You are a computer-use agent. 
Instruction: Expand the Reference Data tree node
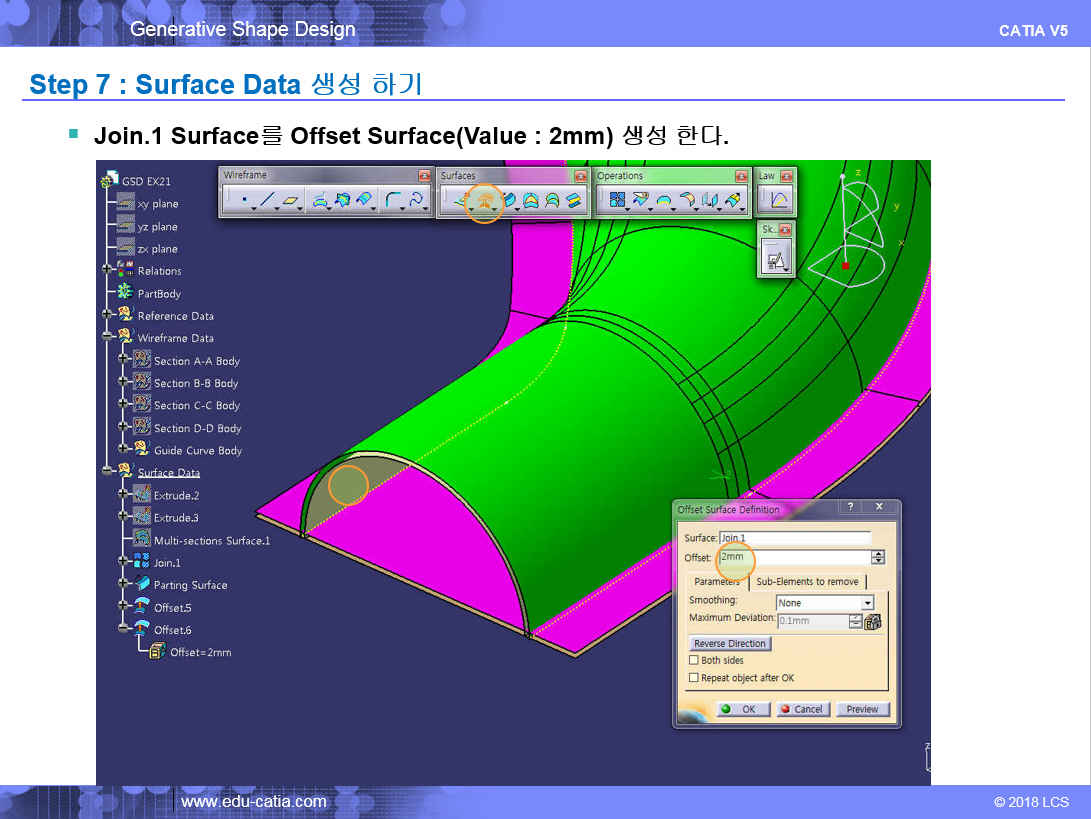[109, 315]
